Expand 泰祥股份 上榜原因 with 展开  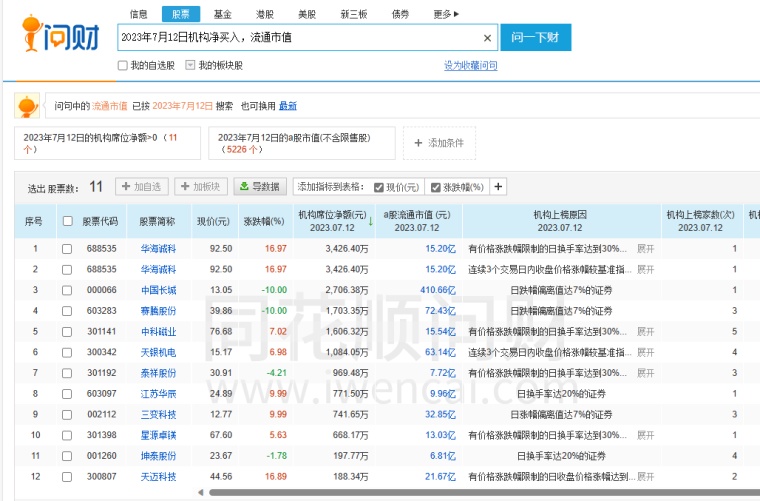[646, 373]
